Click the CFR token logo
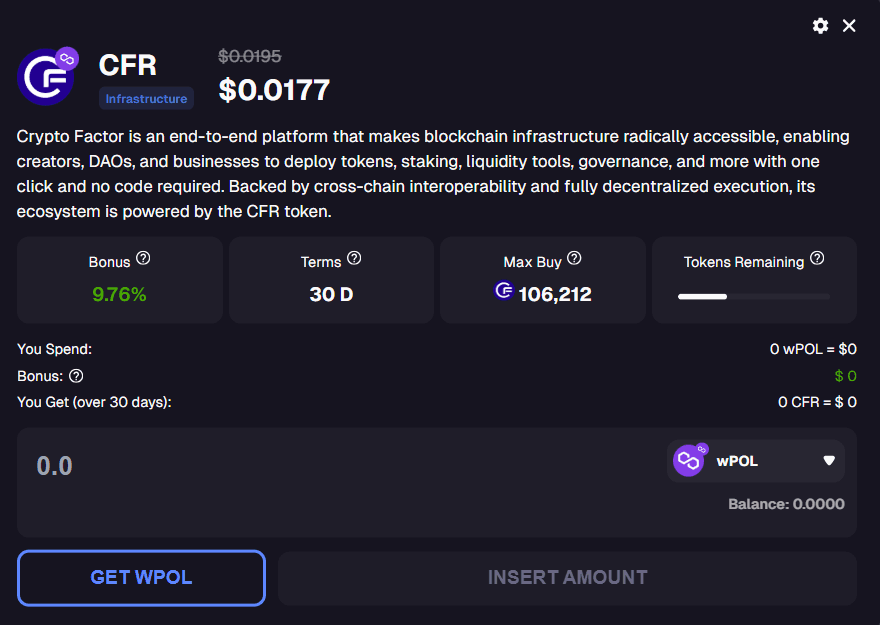Screen dimensions: 880x625 pos(46,77)
